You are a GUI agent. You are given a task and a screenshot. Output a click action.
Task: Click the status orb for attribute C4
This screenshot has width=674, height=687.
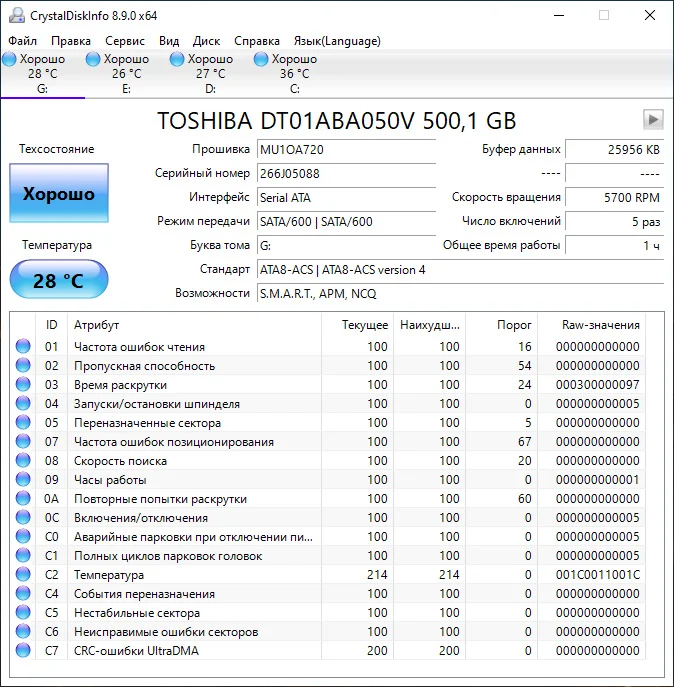23,593
